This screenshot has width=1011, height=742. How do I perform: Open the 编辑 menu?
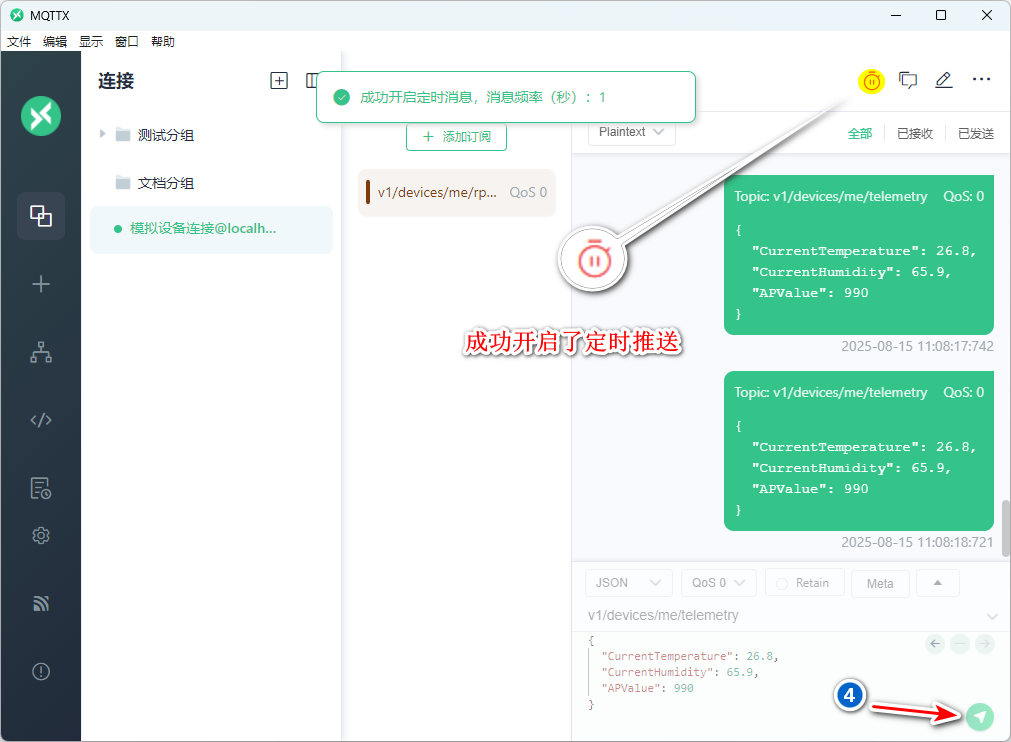pos(55,42)
